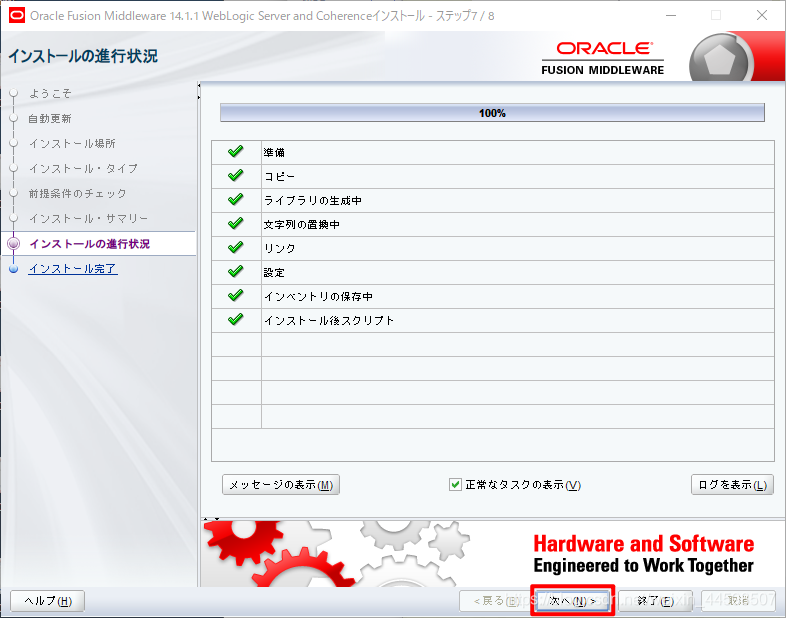The height and width of the screenshot is (618, 786).
Task: Click the 準備 task row text
Action: [274, 152]
